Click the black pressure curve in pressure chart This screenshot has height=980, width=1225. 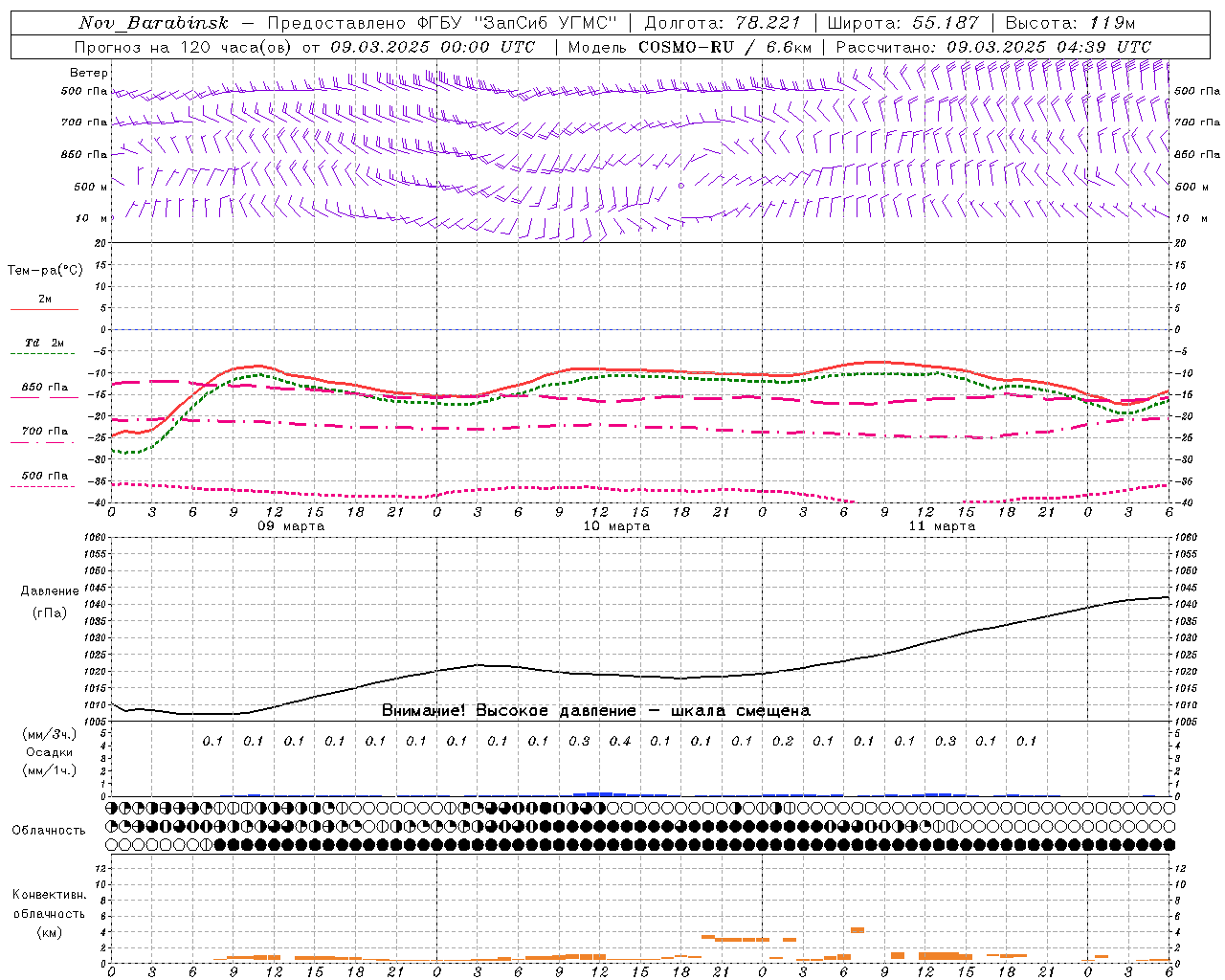(x=639, y=676)
